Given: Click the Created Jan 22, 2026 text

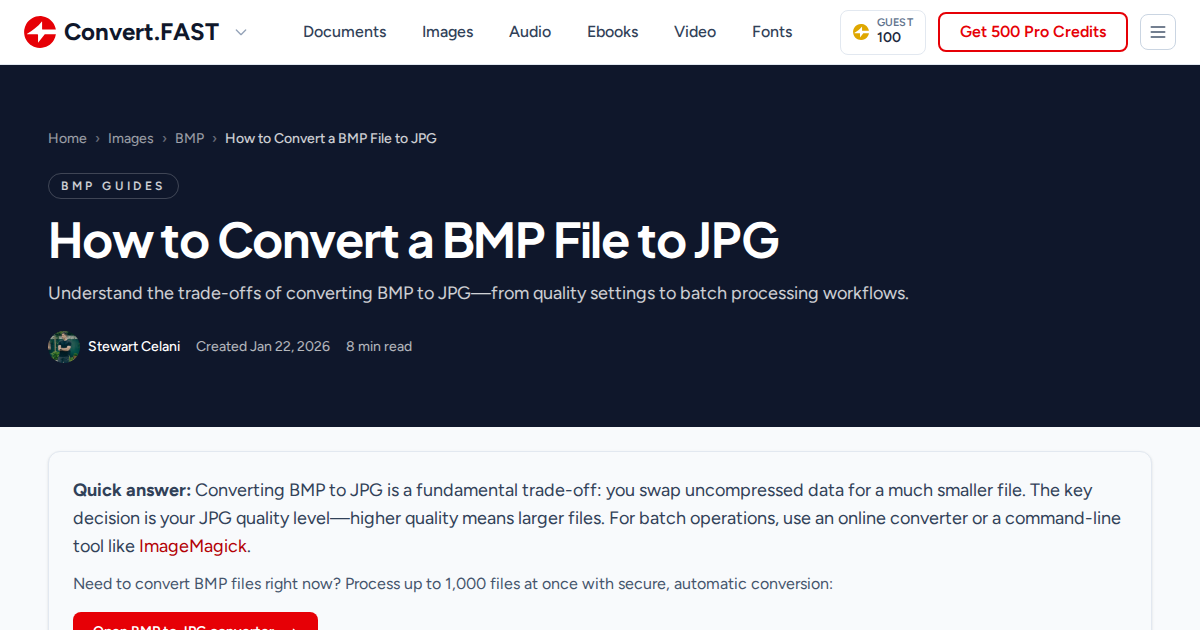Looking at the screenshot, I should (x=263, y=347).
